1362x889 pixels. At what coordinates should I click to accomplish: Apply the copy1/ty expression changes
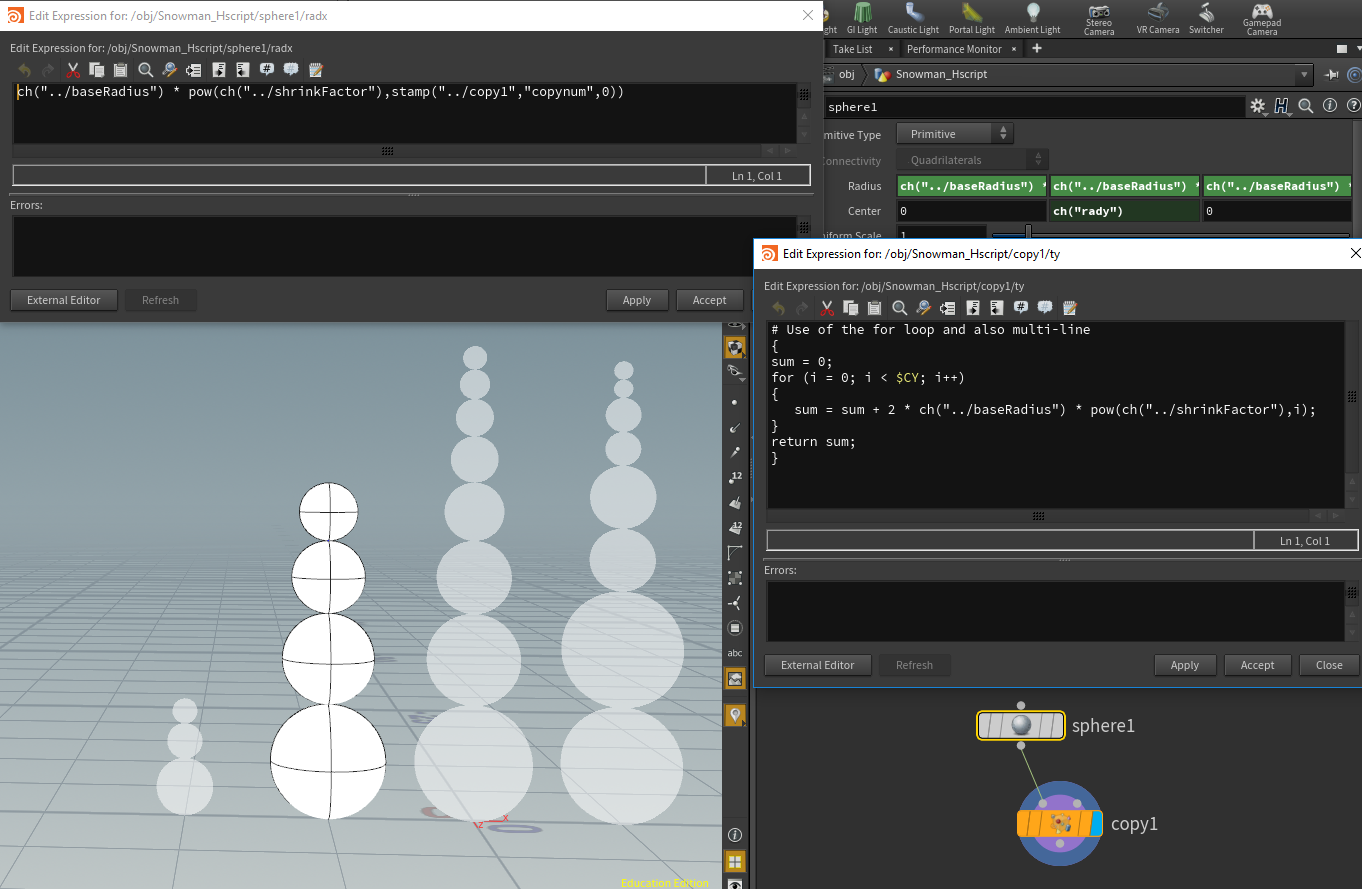(x=1185, y=665)
